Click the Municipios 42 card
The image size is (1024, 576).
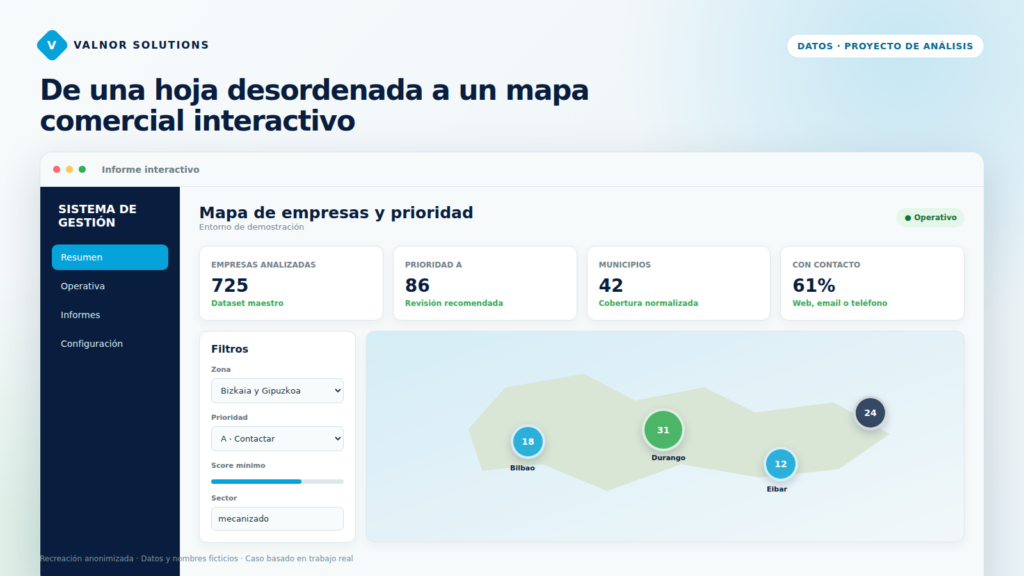click(x=679, y=283)
